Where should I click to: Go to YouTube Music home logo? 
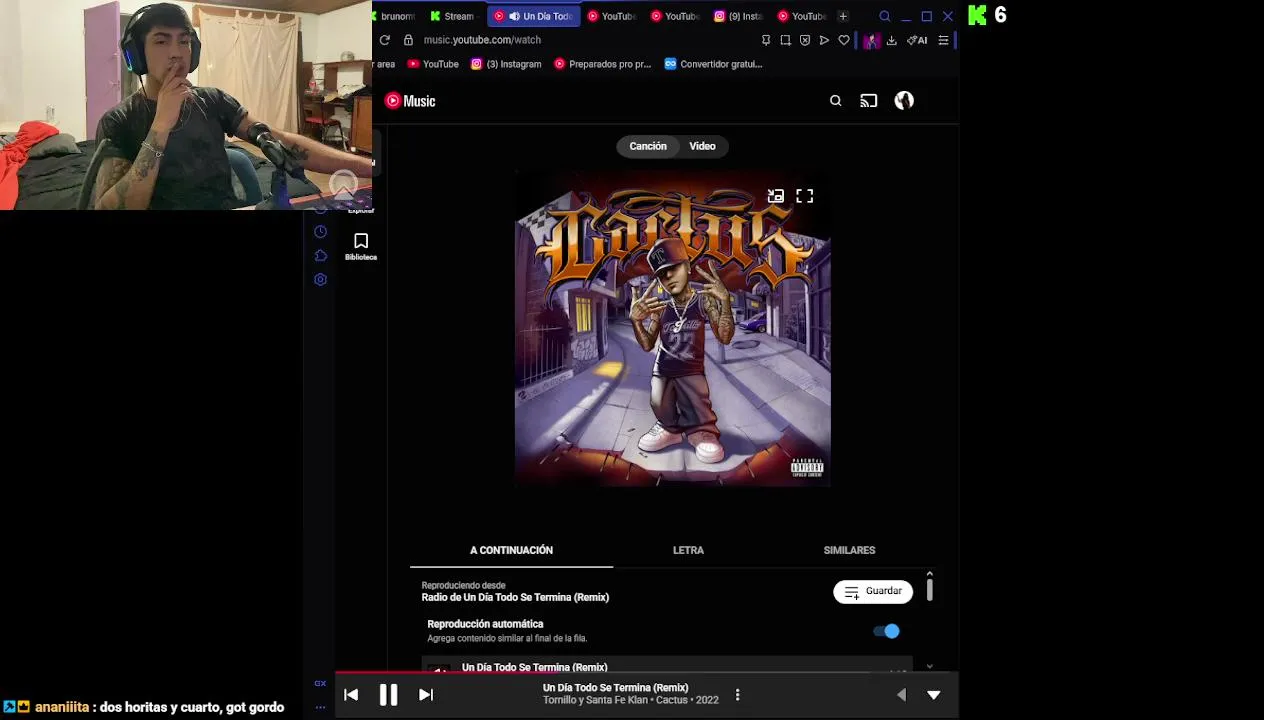tap(410, 101)
